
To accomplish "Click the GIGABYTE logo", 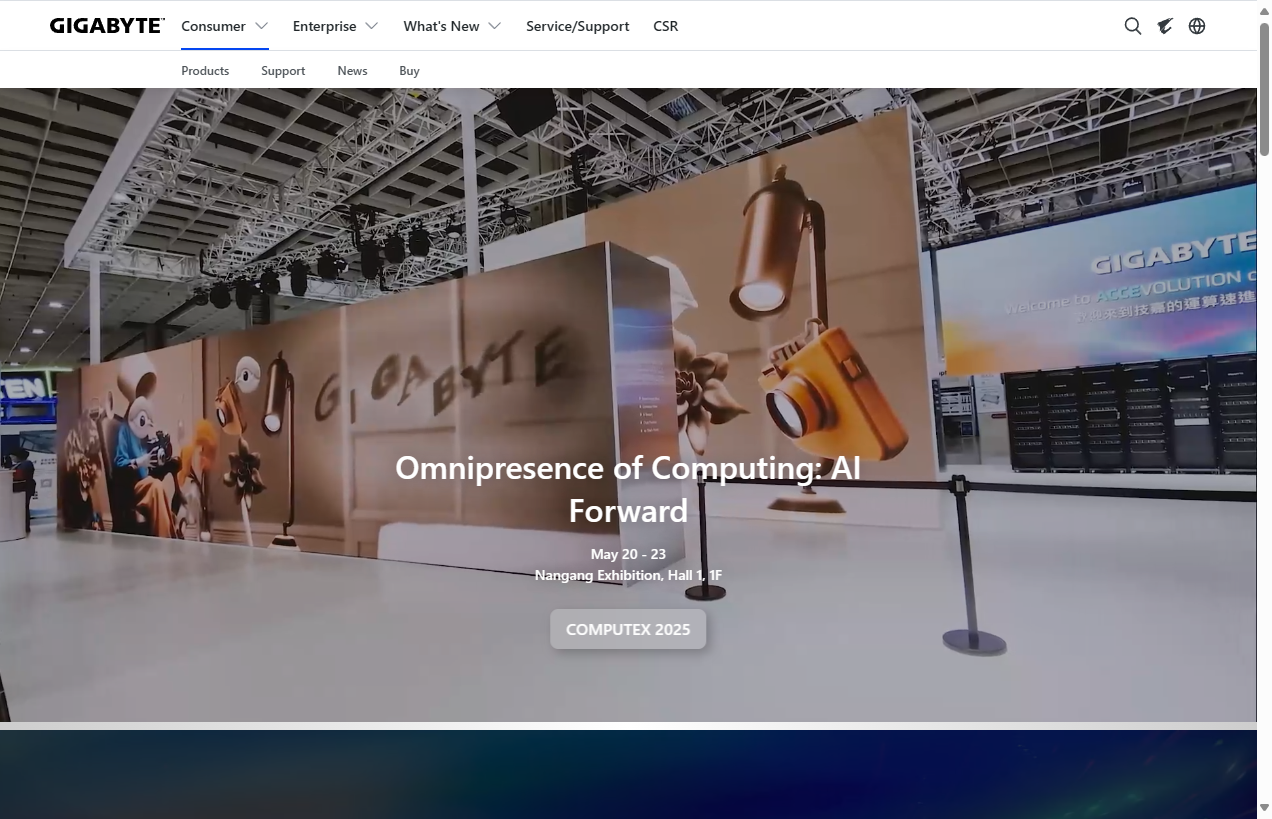I will click(107, 26).
